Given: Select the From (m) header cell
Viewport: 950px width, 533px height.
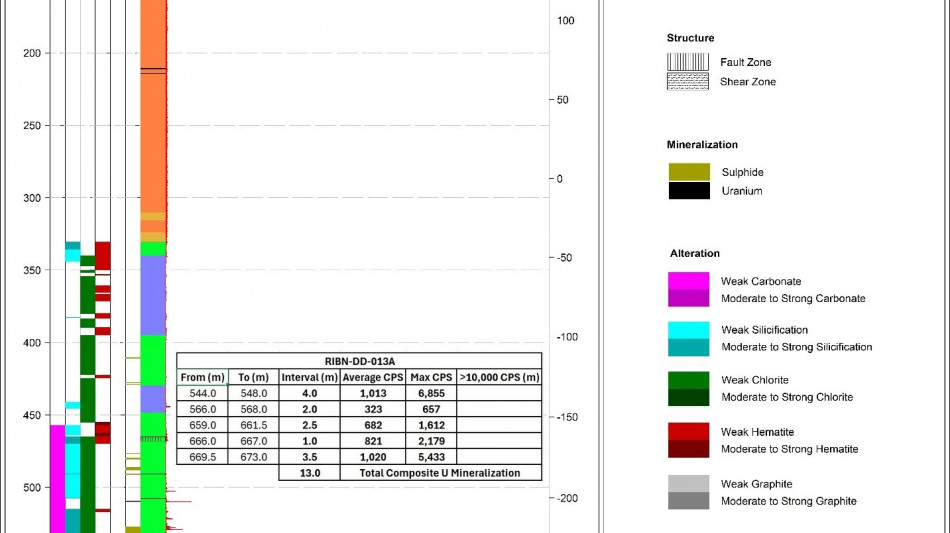Looking at the screenshot, I should click(202, 377).
